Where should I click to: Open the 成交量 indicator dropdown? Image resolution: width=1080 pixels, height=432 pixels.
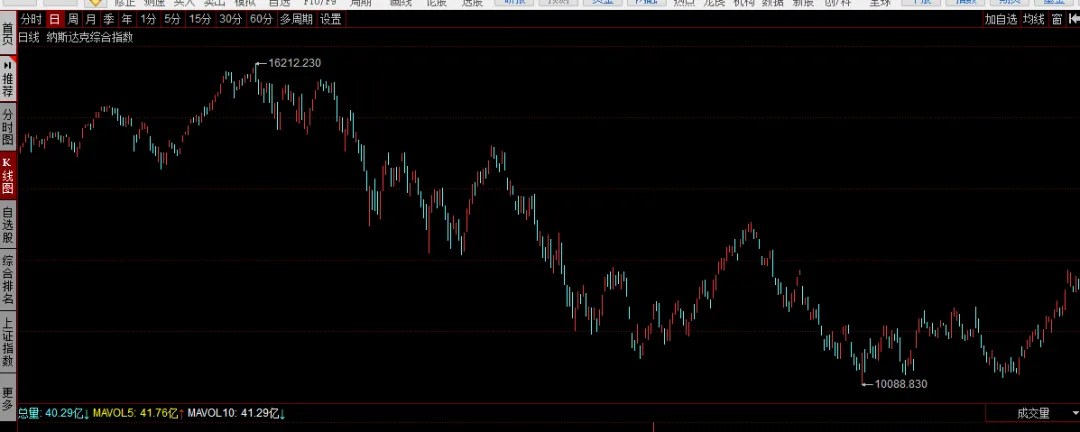(x=1032, y=413)
